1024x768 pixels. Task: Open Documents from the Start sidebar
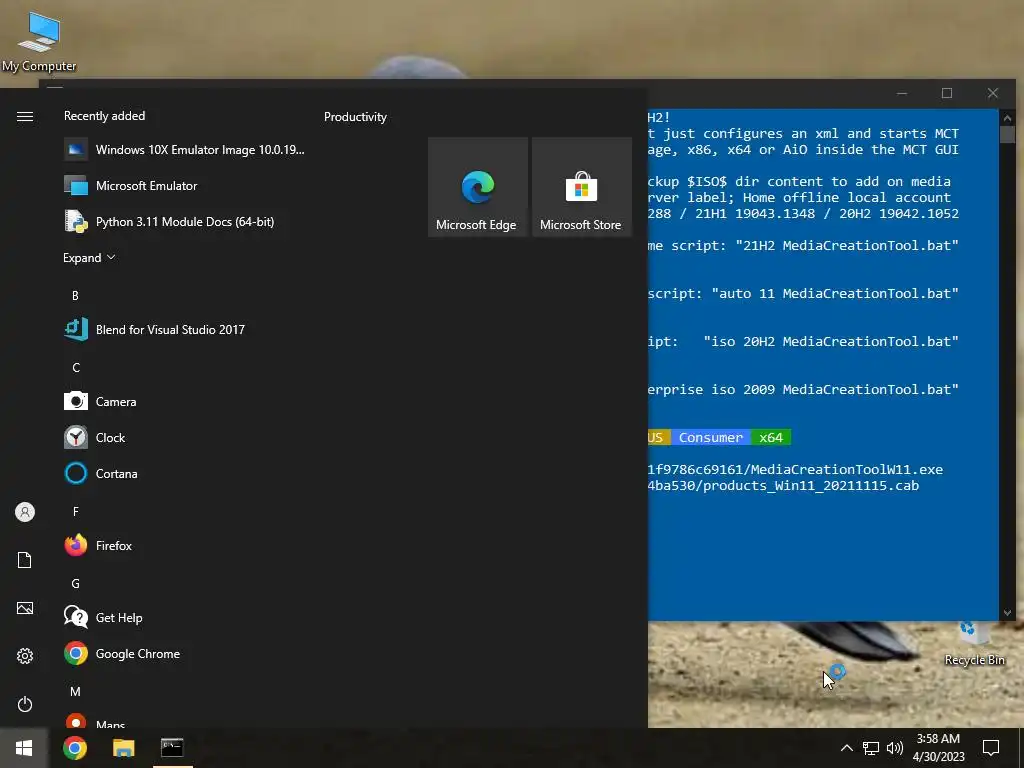(x=25, y=560)
